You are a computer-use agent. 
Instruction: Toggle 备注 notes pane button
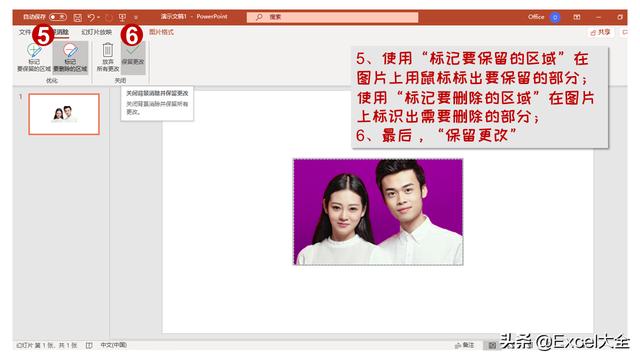pos(465,345)
